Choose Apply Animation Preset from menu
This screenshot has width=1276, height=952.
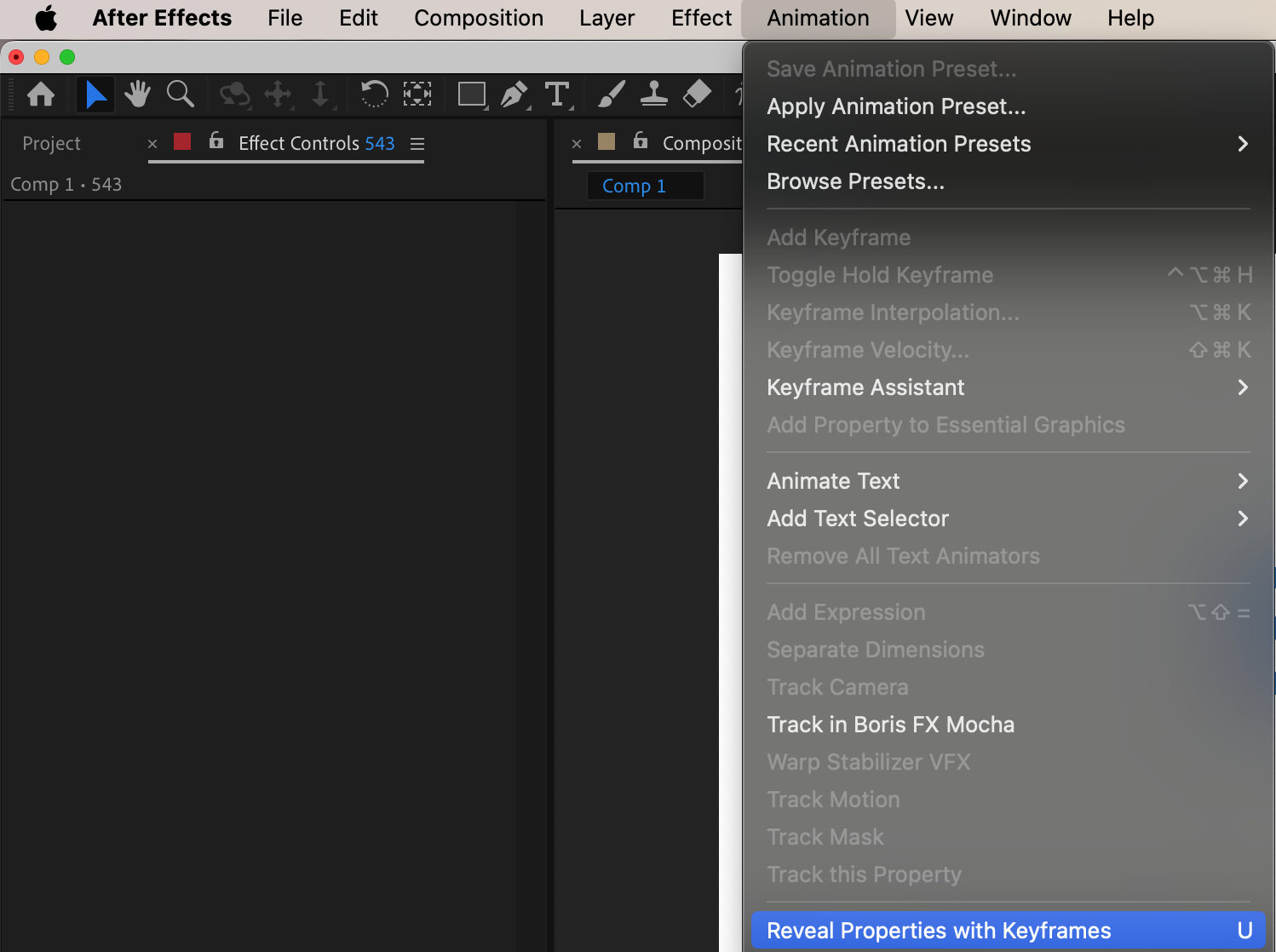[896, 106]
